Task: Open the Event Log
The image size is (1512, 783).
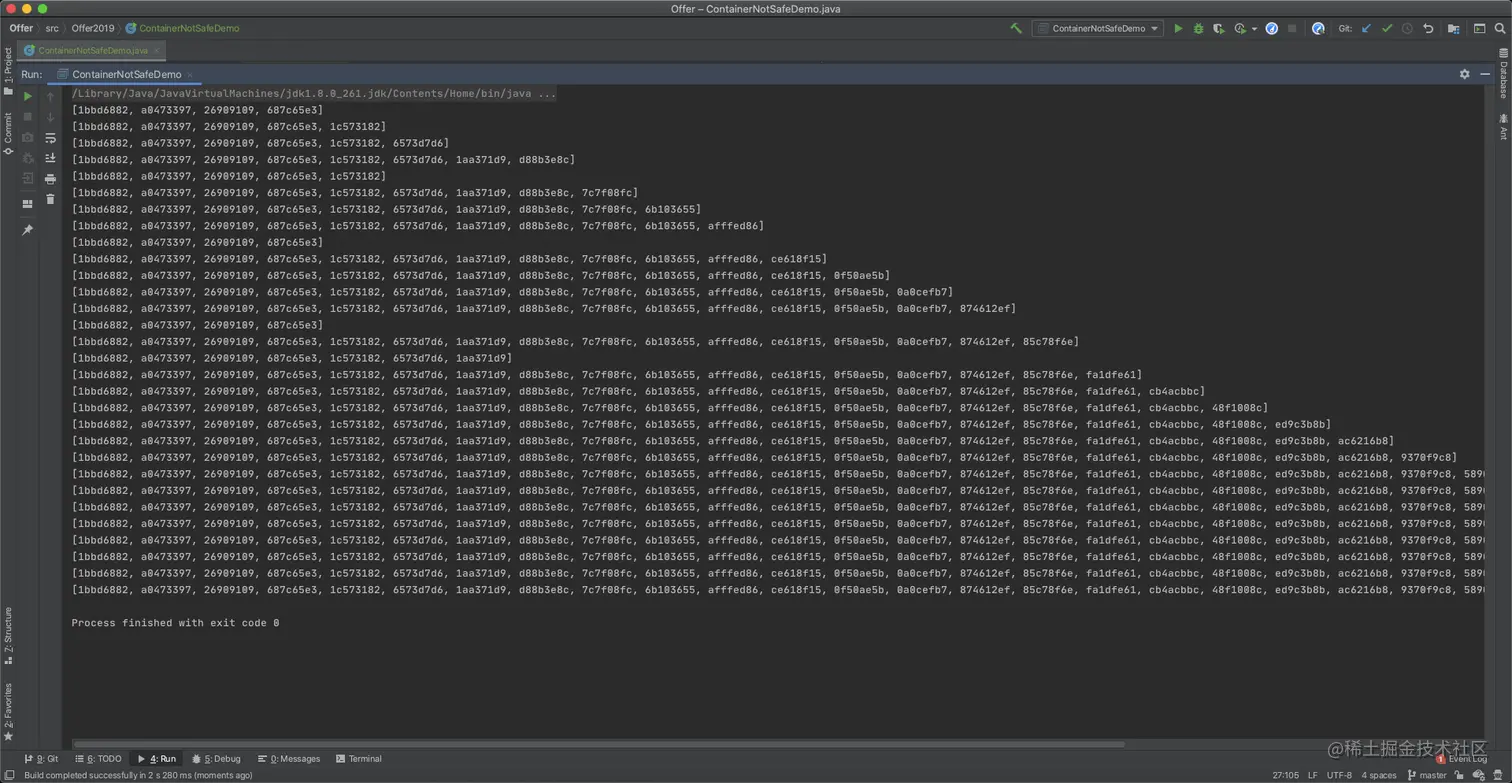Action: tap(1460, 760)
